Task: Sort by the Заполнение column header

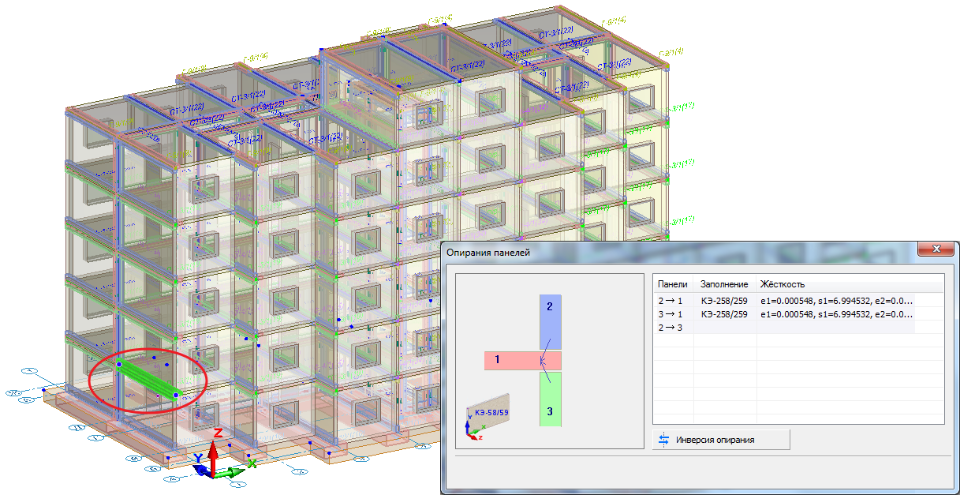Action: (724, 284)
